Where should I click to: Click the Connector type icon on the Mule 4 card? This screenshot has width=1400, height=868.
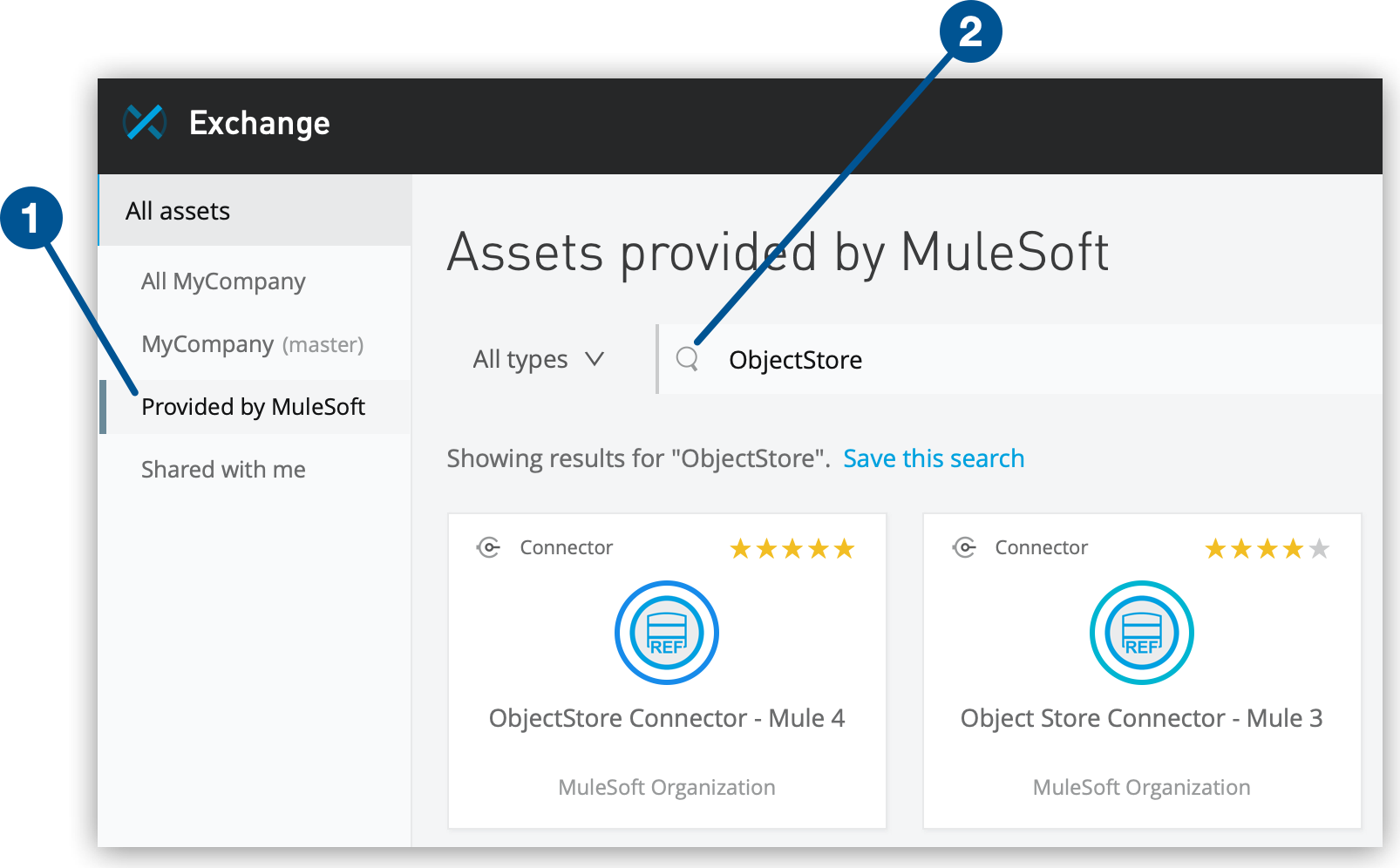tap(489, 547)
